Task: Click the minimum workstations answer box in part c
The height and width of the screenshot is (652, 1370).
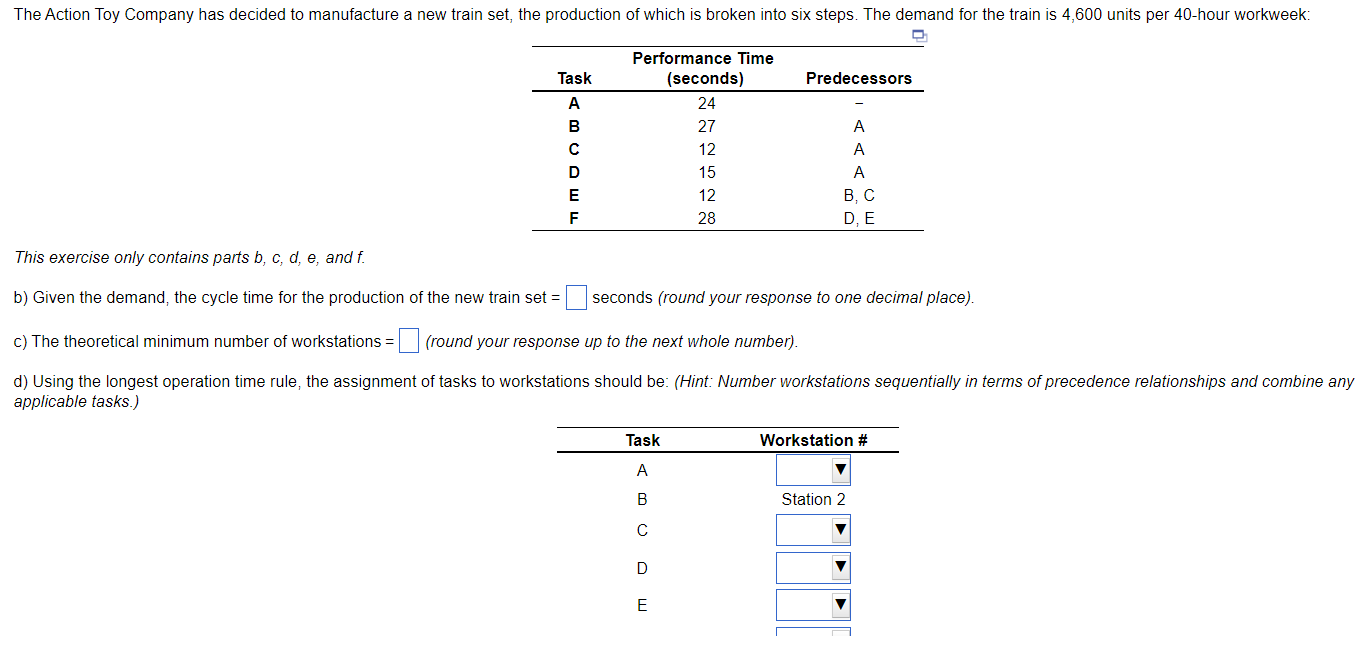Action: click(x=407, y=340)
